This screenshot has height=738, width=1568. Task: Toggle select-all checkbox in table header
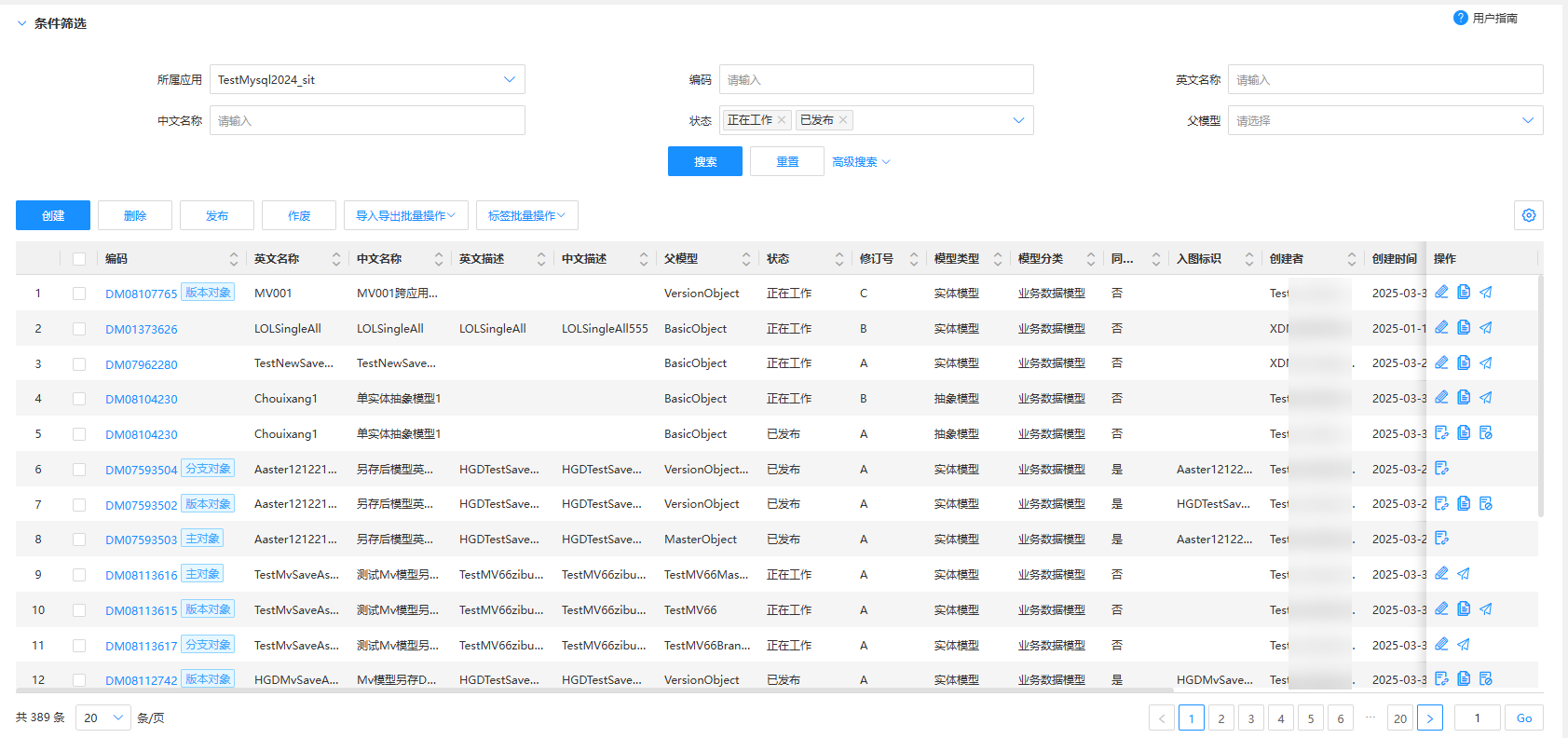79,259
